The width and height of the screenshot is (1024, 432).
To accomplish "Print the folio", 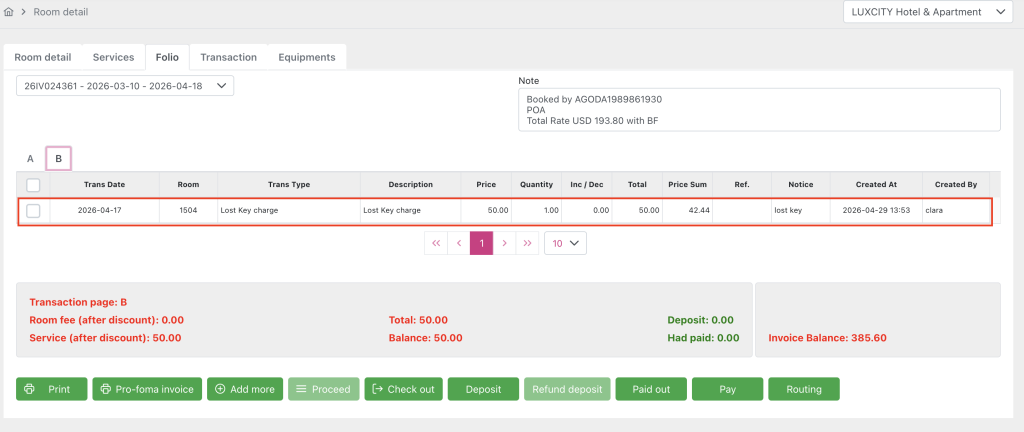I will pyautogui.click(x=52, y=389).
